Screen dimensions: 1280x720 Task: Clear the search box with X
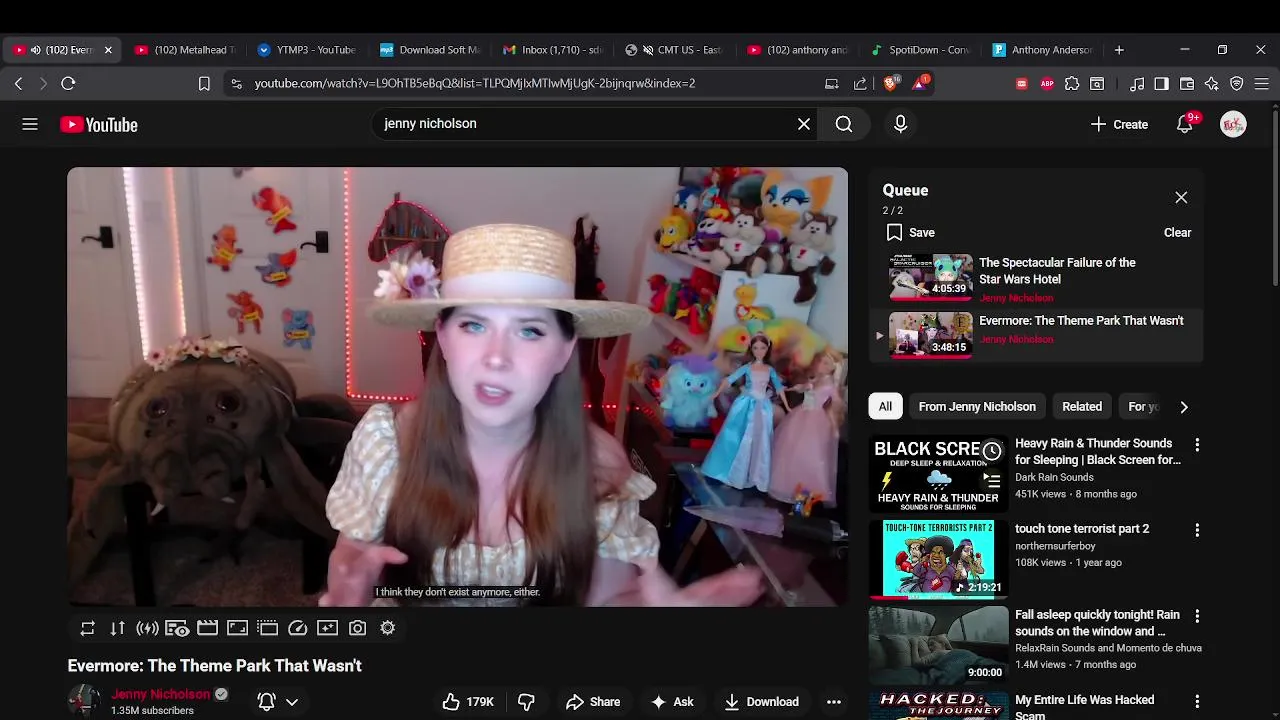(804, 124)
